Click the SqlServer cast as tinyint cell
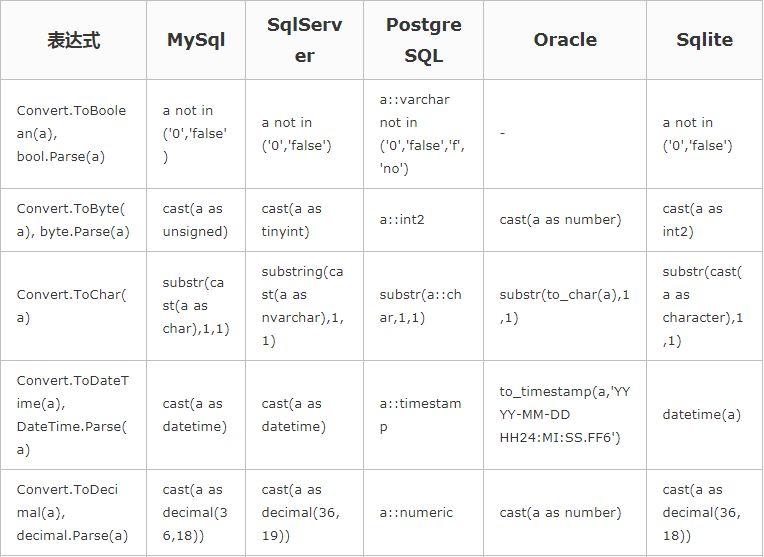The height and width of the screenshot is (557, 764). point(305,220)
